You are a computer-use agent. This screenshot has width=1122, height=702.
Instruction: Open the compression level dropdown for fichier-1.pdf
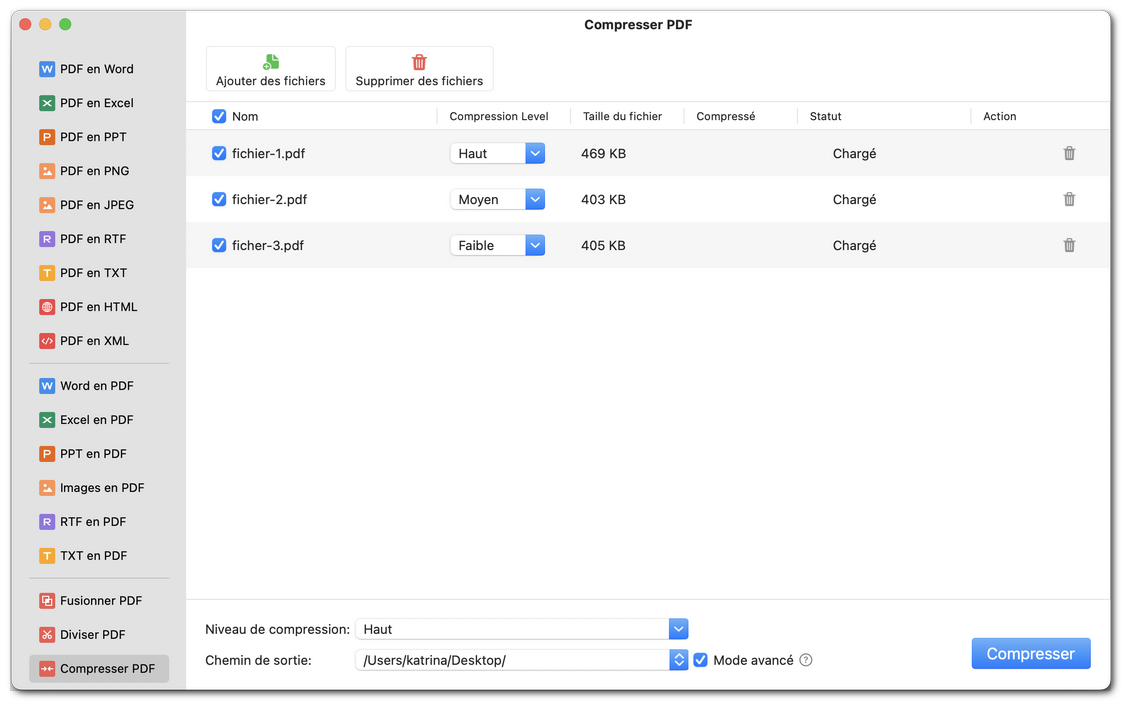pyautogui.click(x=535, y=153)
